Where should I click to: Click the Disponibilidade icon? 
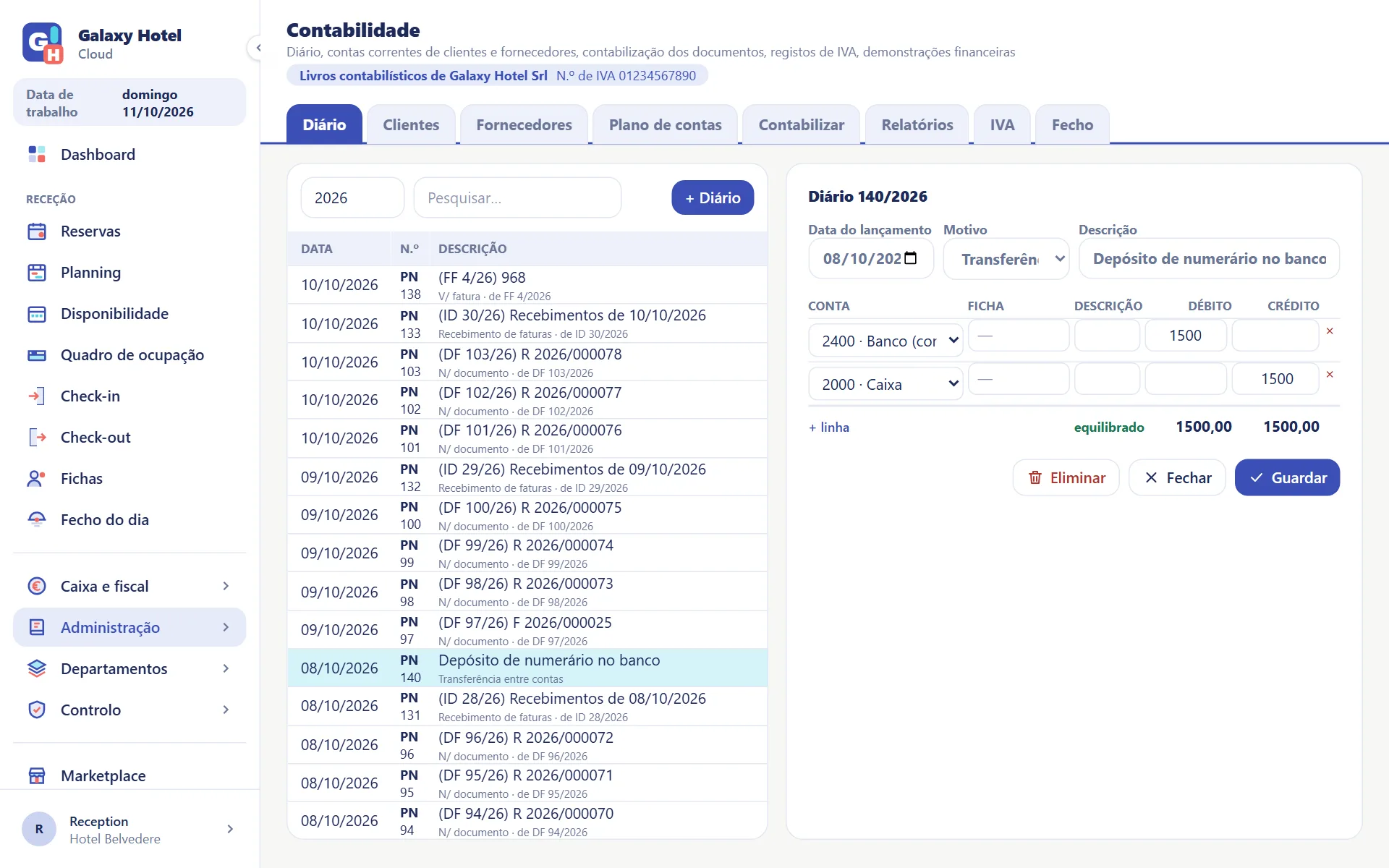coord(37,314)
